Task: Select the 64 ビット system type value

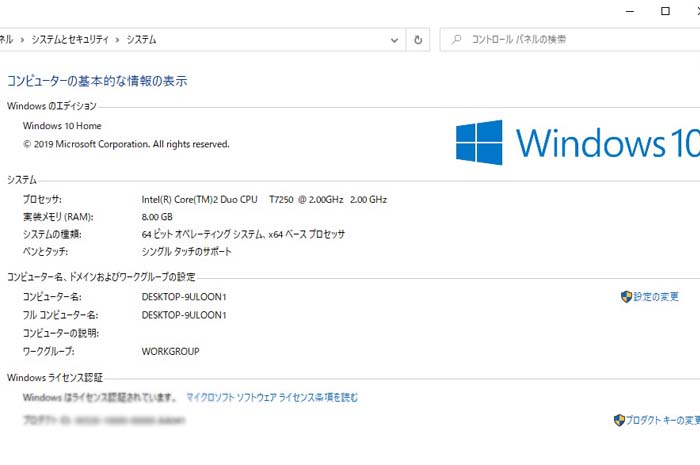Action: [x=243, y=234]
